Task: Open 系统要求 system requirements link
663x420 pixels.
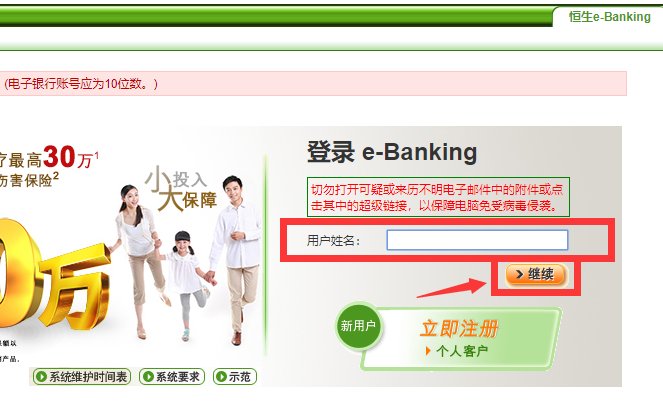Action: pyautogui.click(x=172, y=376)
